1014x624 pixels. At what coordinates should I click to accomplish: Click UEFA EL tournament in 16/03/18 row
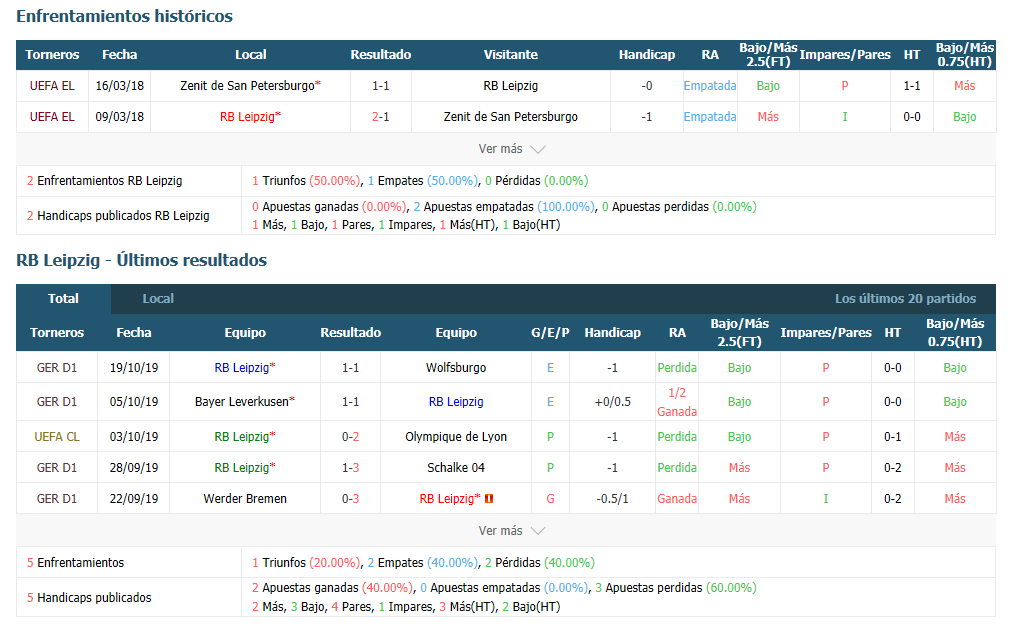tap(52, 85)
